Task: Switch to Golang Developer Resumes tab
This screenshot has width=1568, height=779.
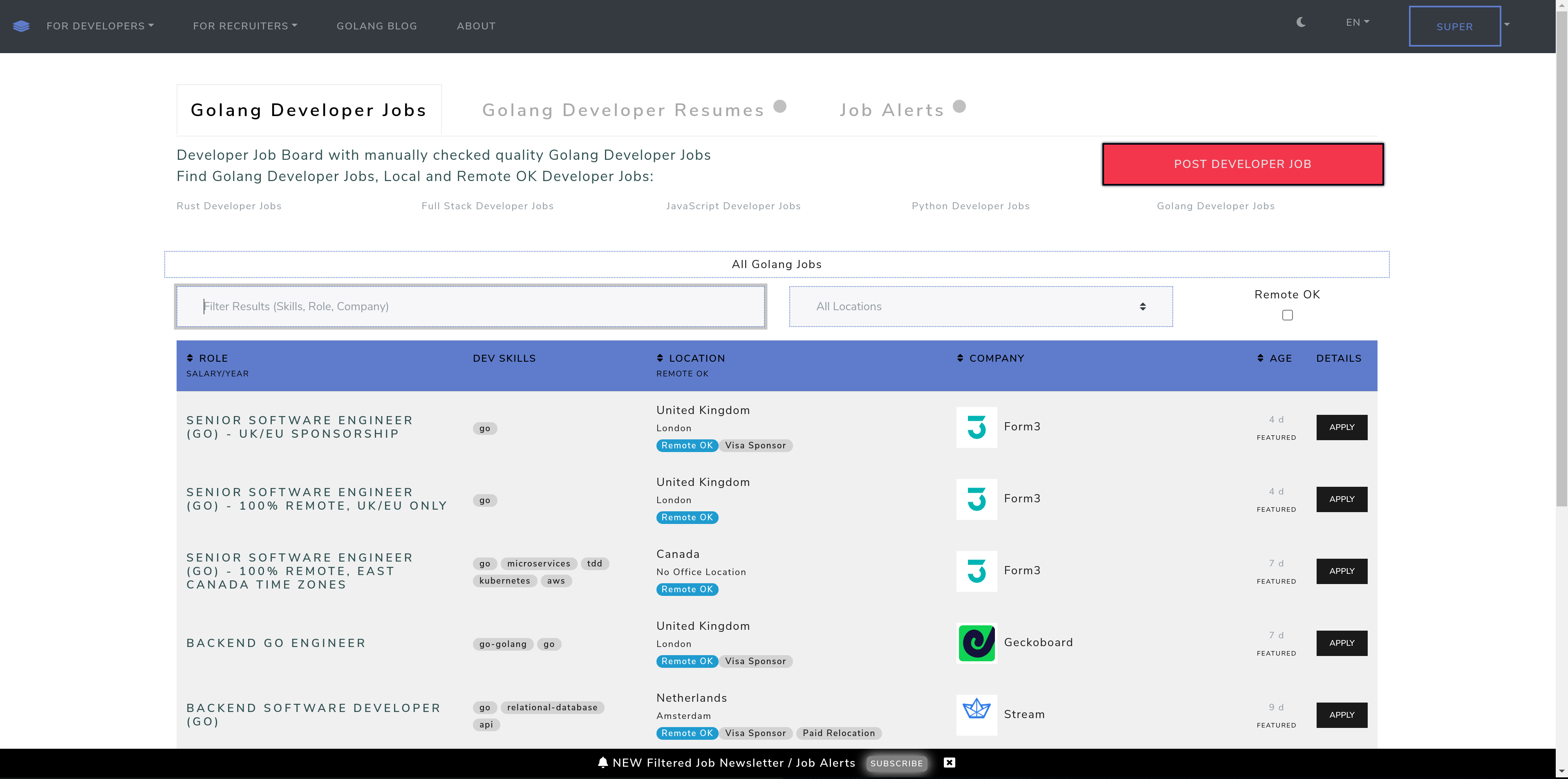Action: pyautogui.click(x=623, y=110)
